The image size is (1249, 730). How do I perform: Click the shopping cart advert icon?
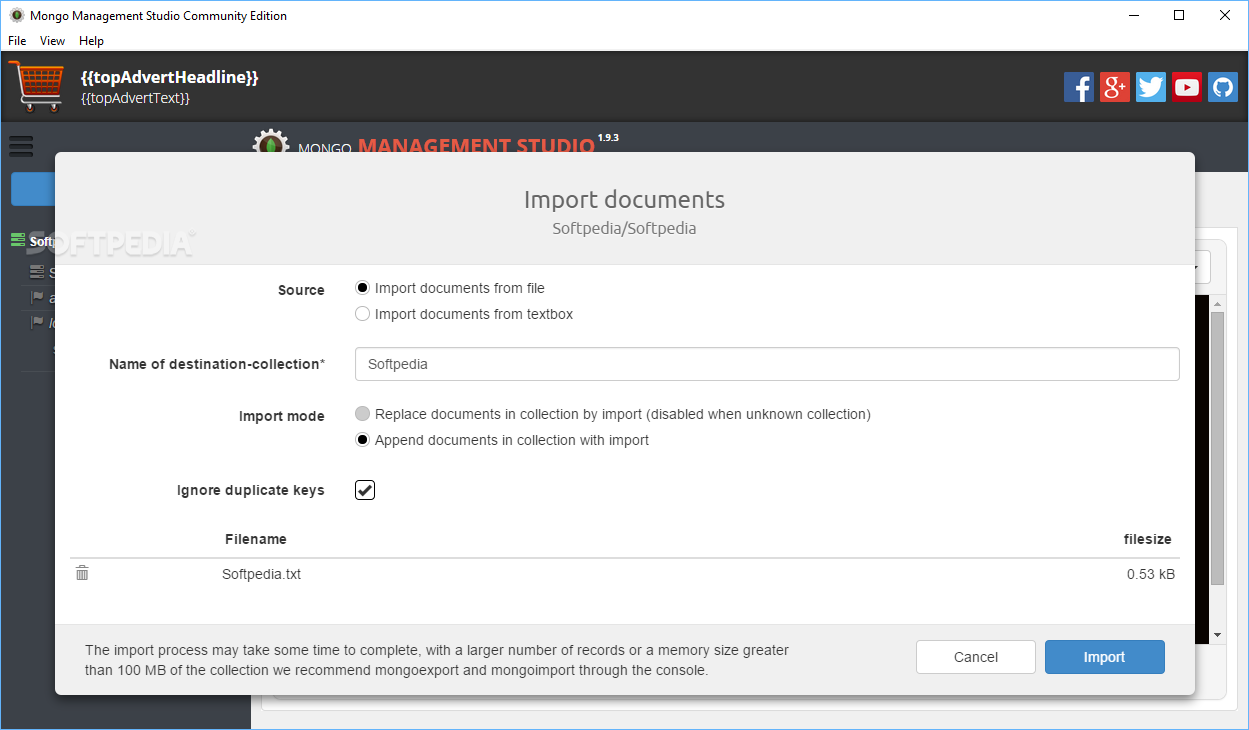[36, 86]
